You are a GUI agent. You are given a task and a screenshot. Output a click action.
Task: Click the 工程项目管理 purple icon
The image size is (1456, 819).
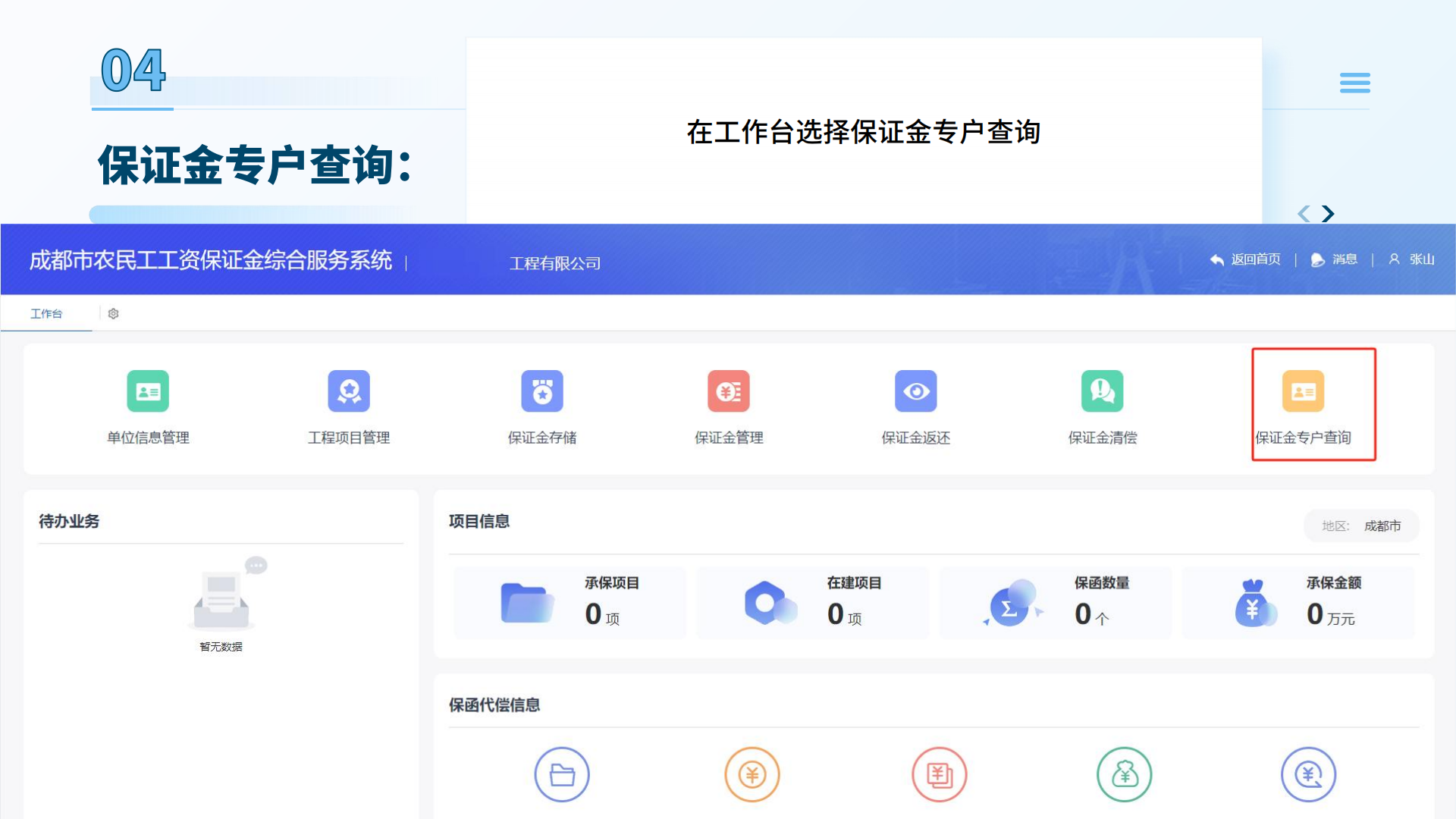tap(349, 391)
